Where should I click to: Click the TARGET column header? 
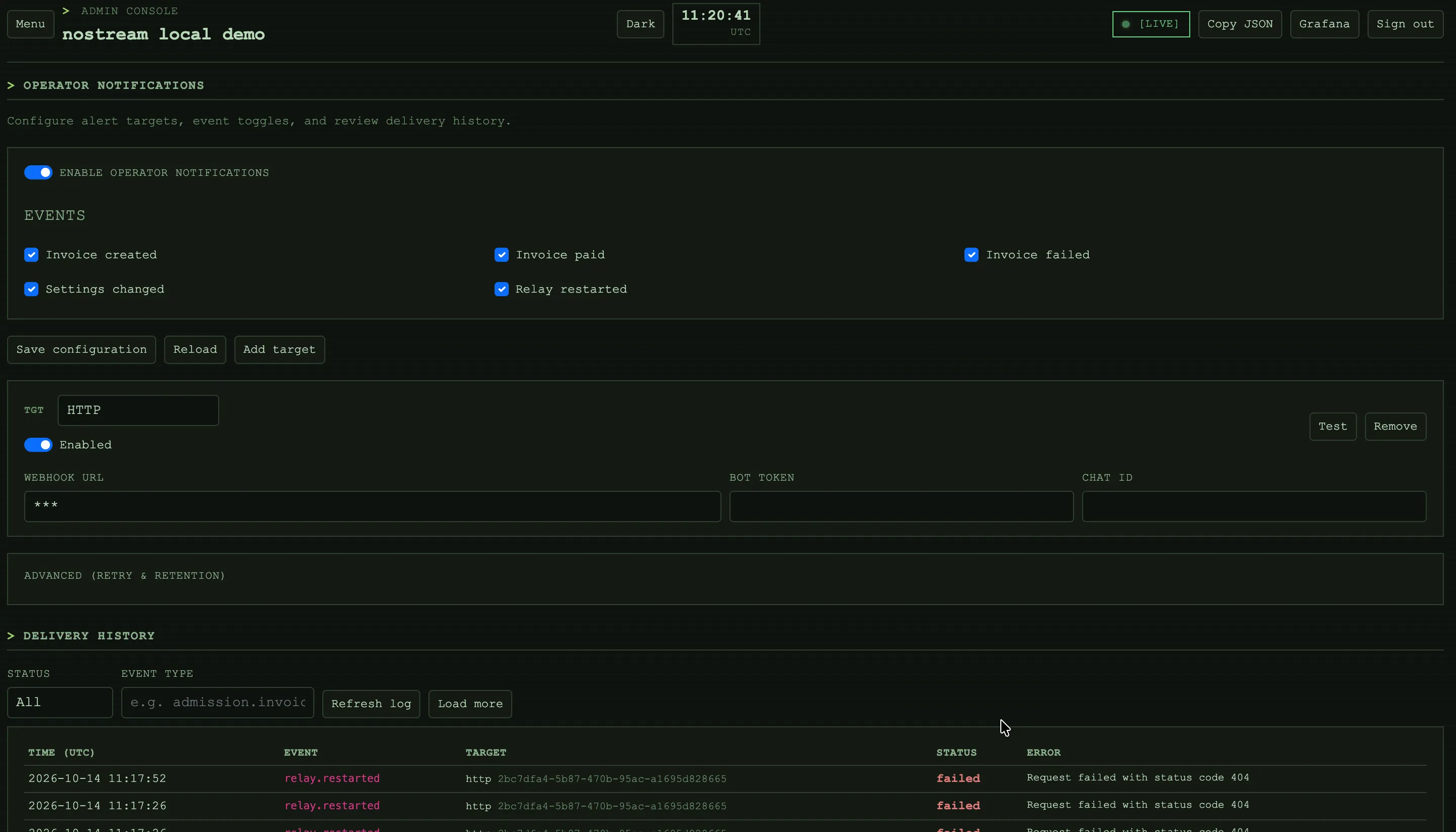[x=486, y=753]
